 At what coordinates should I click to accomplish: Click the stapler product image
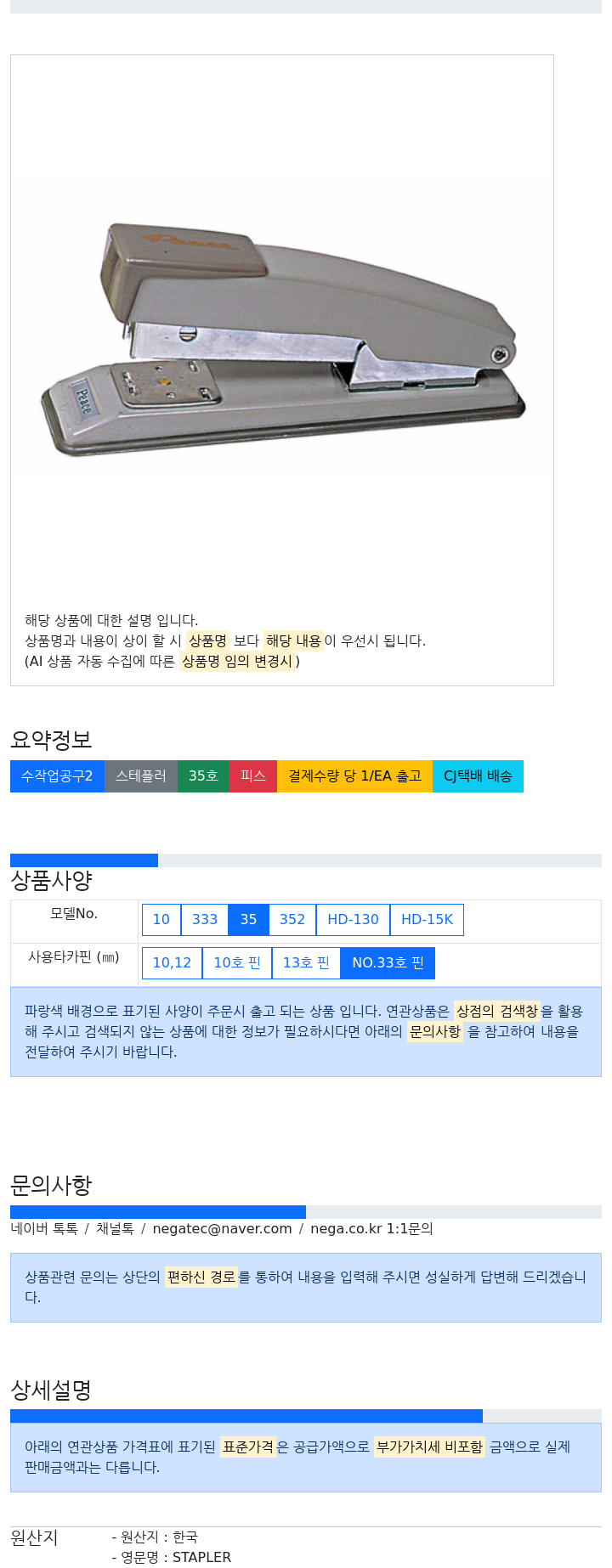pyautogui.click(x=282, y=340)
